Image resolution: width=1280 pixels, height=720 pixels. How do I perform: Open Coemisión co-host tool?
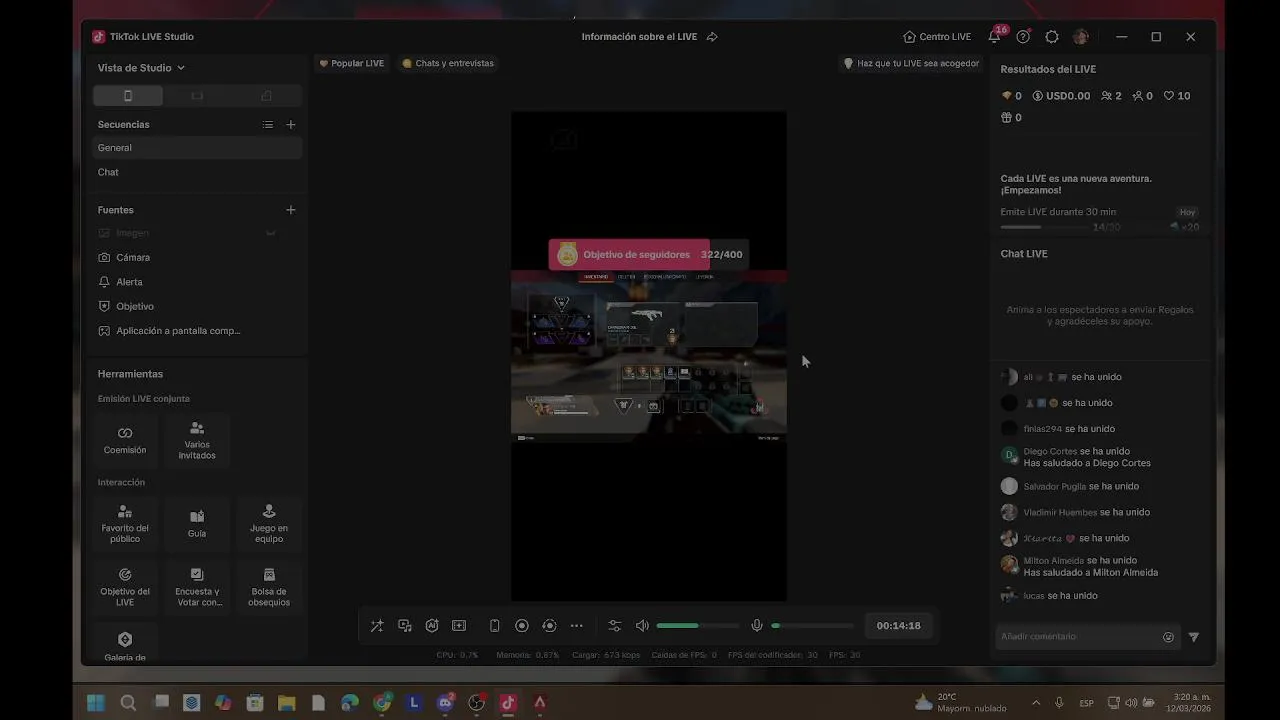click(x=125, y=440)
